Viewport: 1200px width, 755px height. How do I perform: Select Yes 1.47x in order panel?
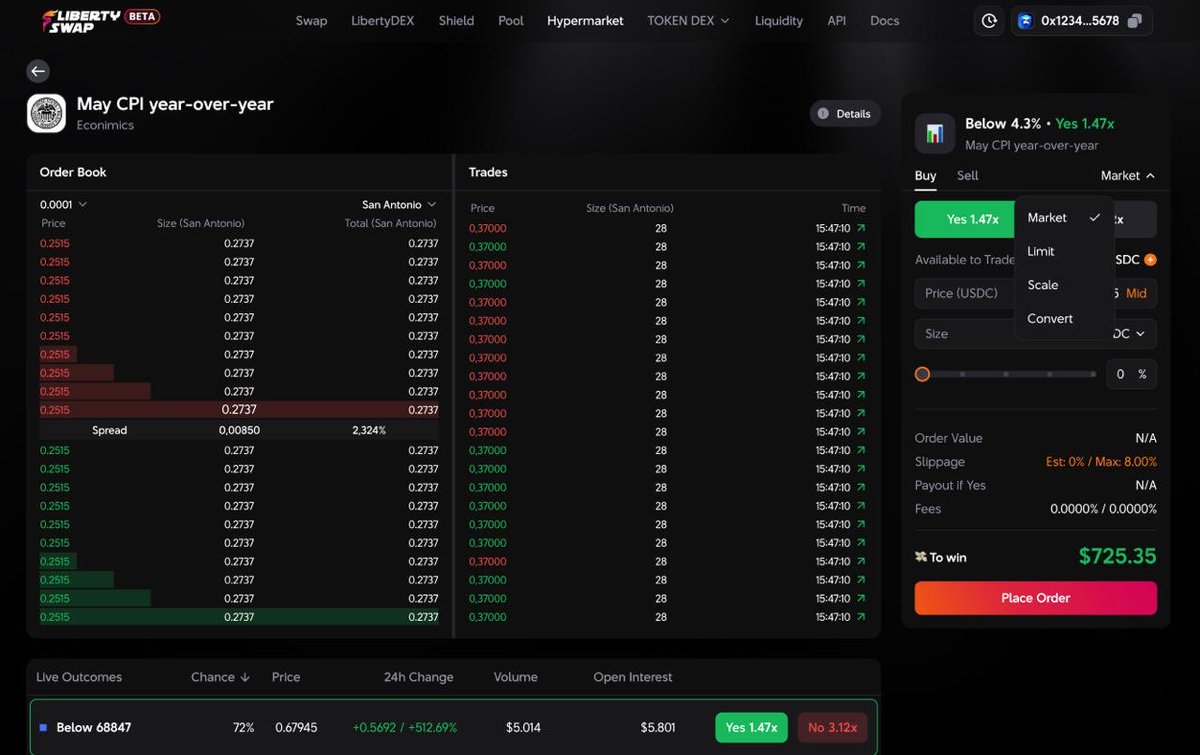tap(964, 219)
